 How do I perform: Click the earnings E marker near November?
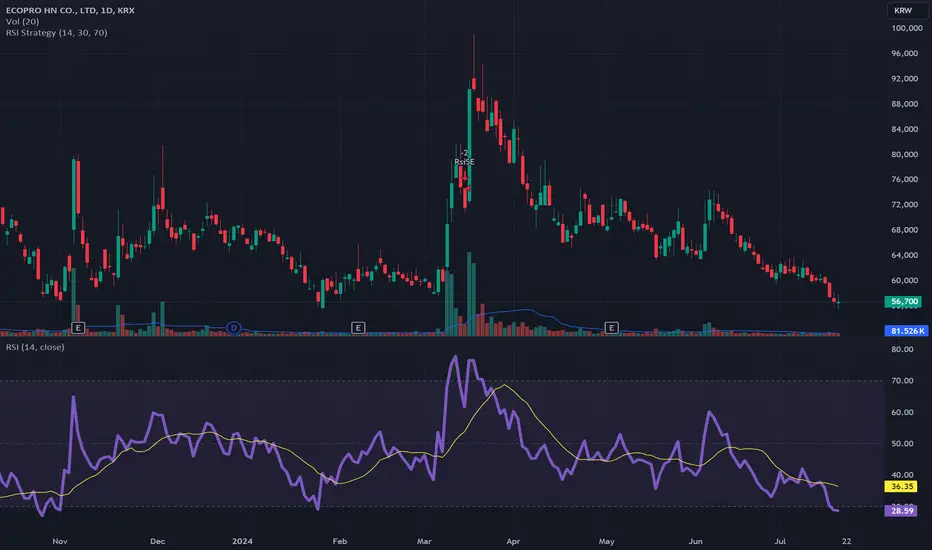(78, 328)
